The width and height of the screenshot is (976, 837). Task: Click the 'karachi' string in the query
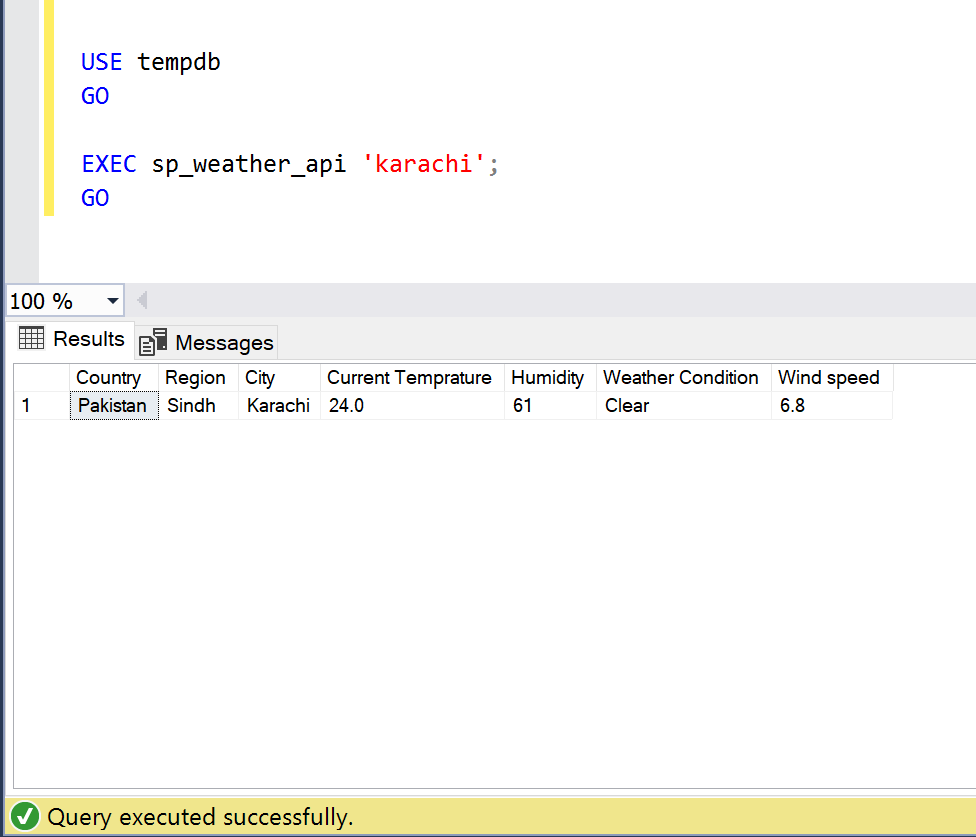(424, 164)
